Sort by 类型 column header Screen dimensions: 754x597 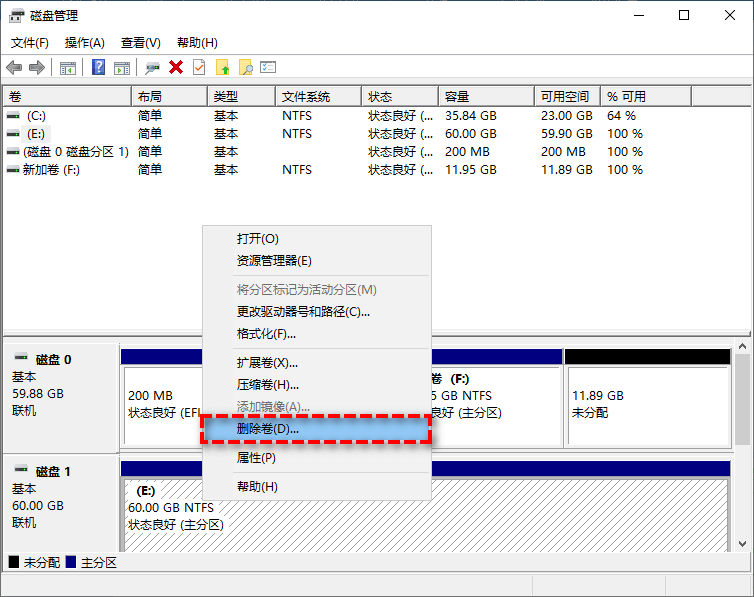[241, 97]
